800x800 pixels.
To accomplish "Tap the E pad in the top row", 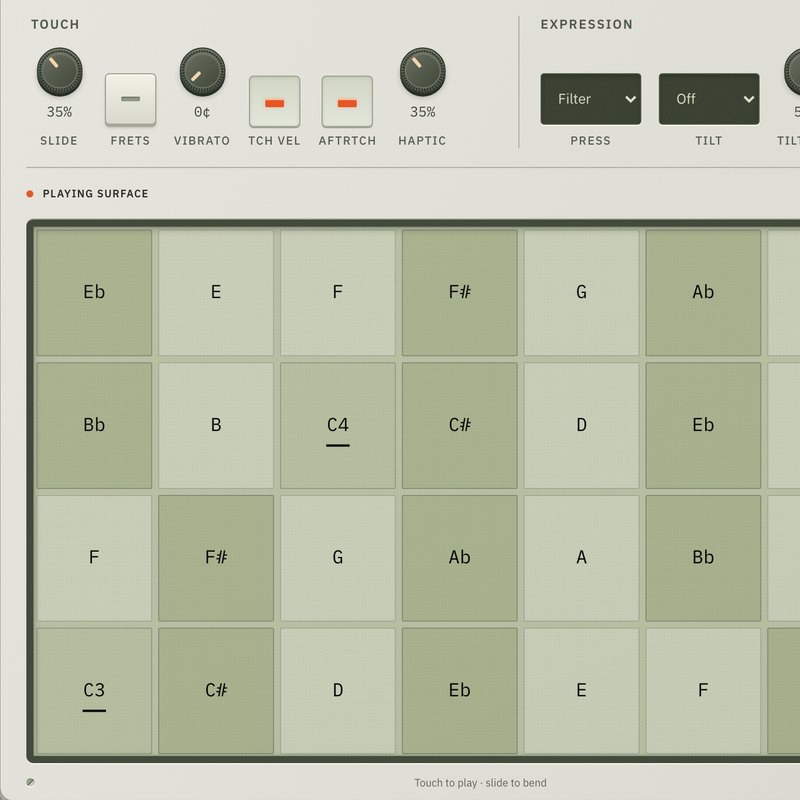I will [x=216, y=292].
